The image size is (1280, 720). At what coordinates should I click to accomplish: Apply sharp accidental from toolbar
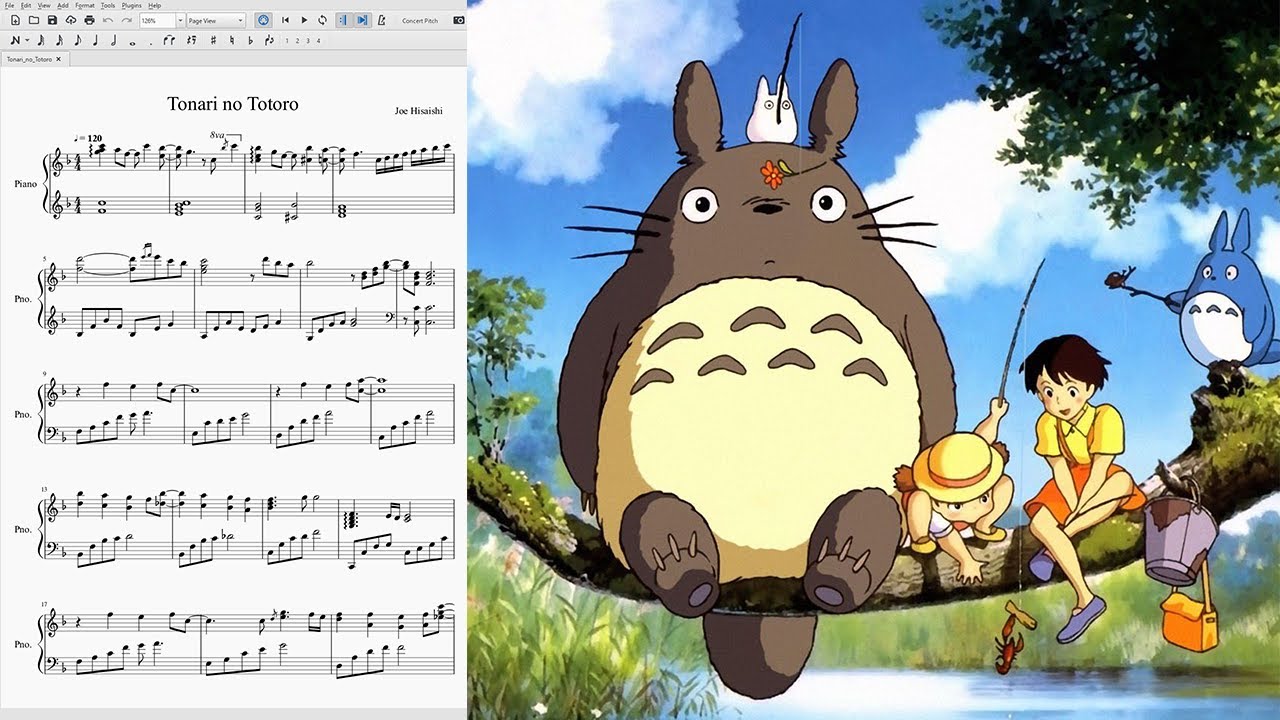click(x=213, y=40)
